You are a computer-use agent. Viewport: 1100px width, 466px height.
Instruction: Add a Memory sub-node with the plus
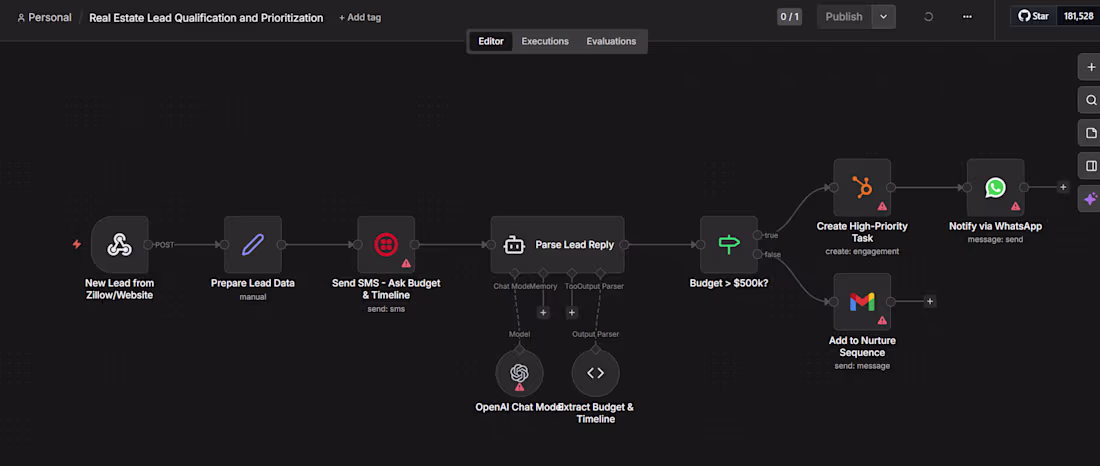(x=543, y=313)
